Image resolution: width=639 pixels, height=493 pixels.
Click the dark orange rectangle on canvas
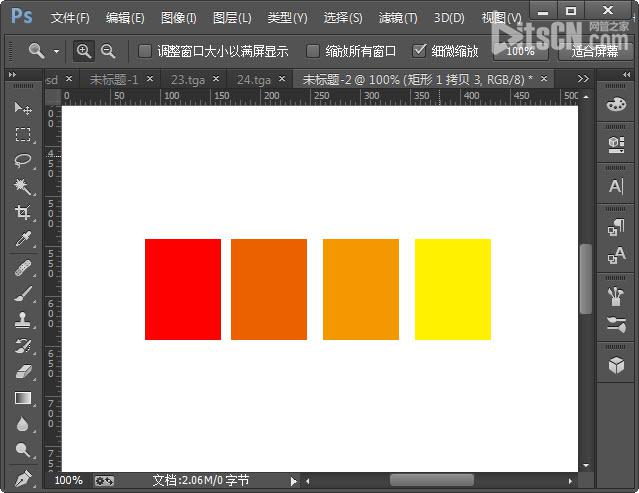[x=269, y=289]
